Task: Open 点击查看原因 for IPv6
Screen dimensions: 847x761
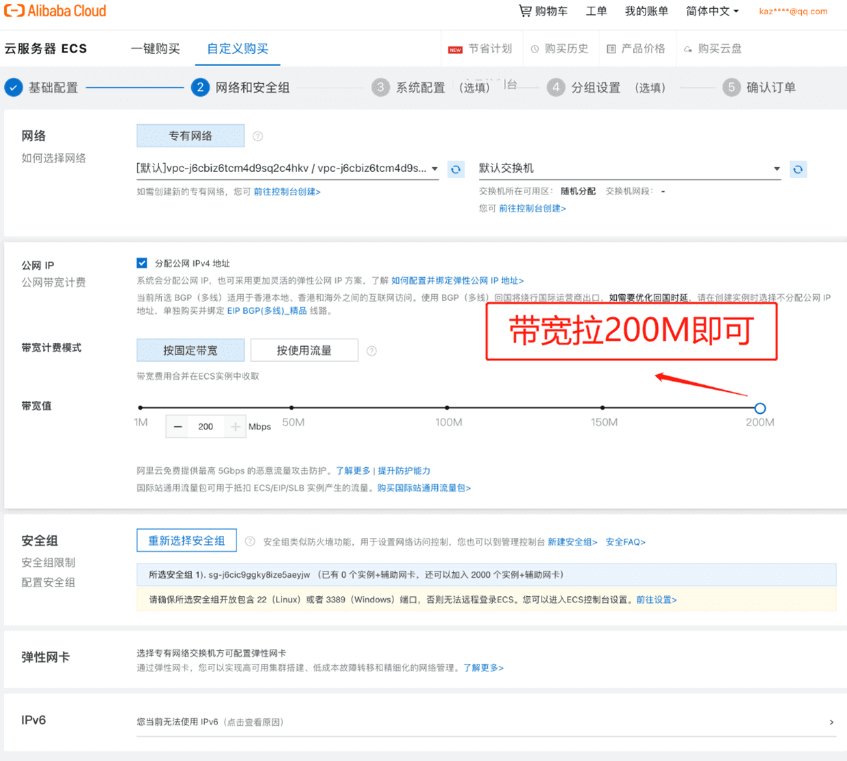Action: [254, 722]
